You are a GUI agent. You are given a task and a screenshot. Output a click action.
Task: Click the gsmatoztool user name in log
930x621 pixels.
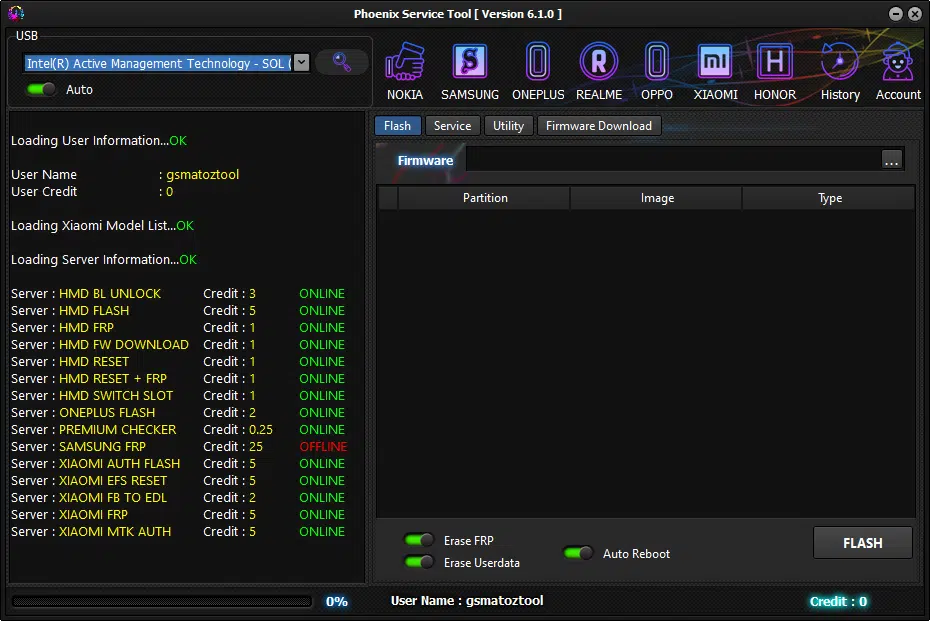click(202, 175)
